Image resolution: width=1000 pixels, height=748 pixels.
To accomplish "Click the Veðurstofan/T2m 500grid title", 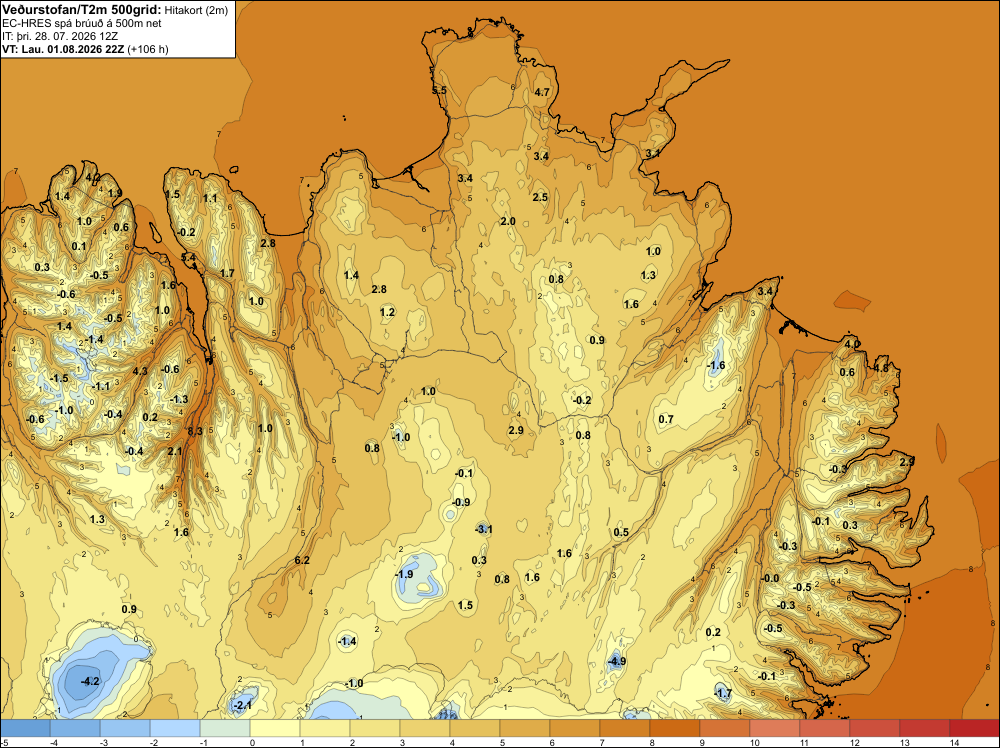I will click(x=82, y=9).
